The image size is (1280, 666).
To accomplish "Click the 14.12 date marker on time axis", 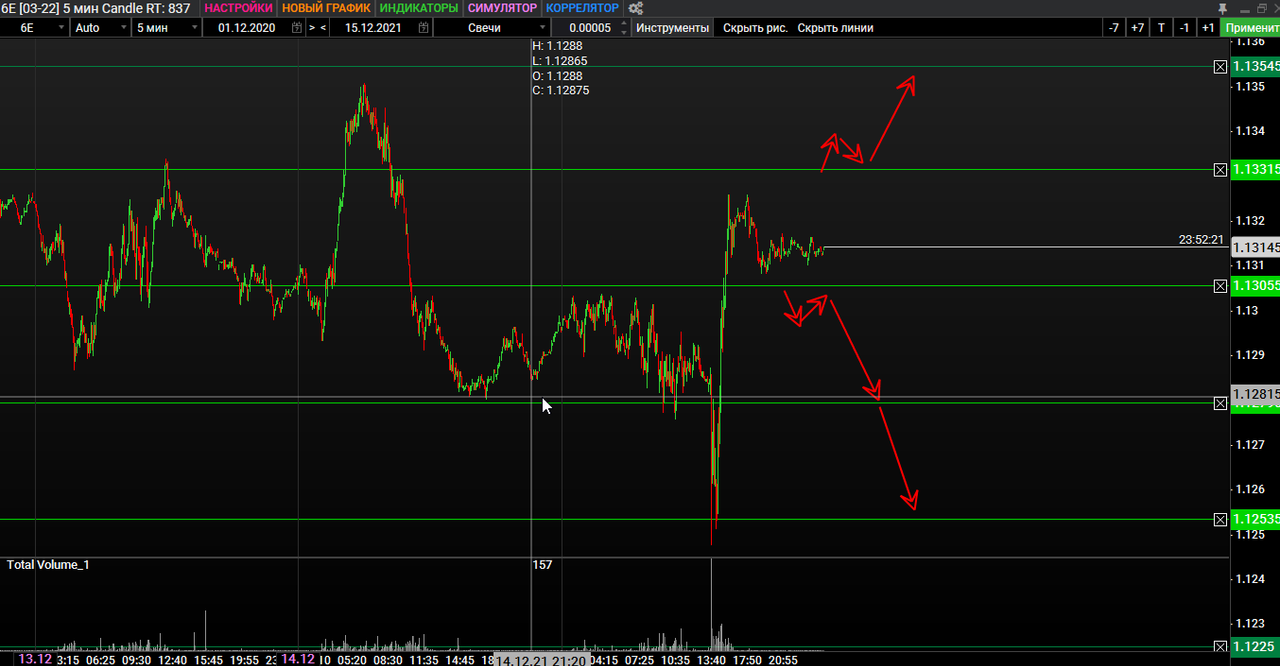I will pos(298,659).
